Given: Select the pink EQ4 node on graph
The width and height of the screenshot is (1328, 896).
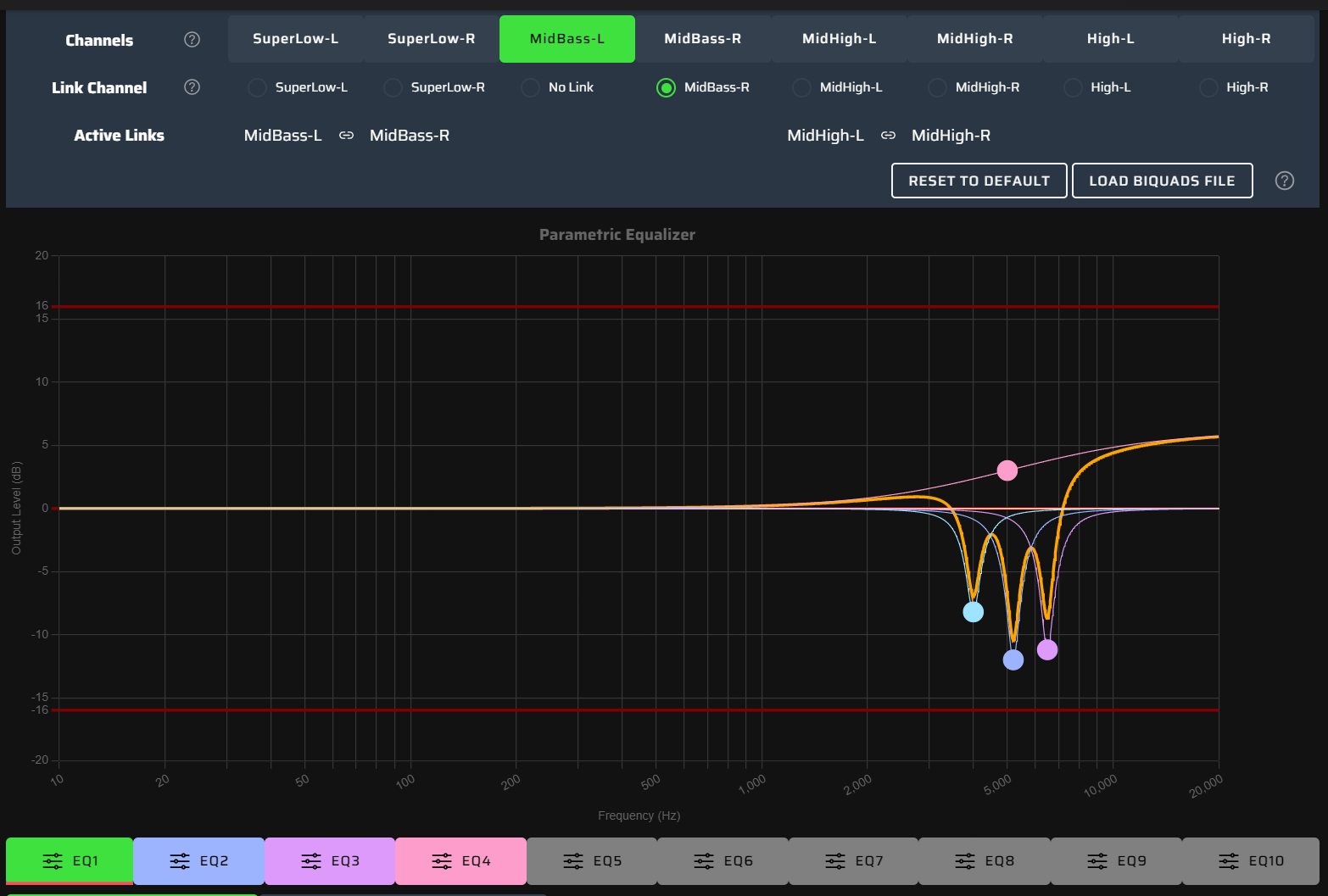Looking at the screenshot, I should pyautogui.click(x=1007, y=470).
